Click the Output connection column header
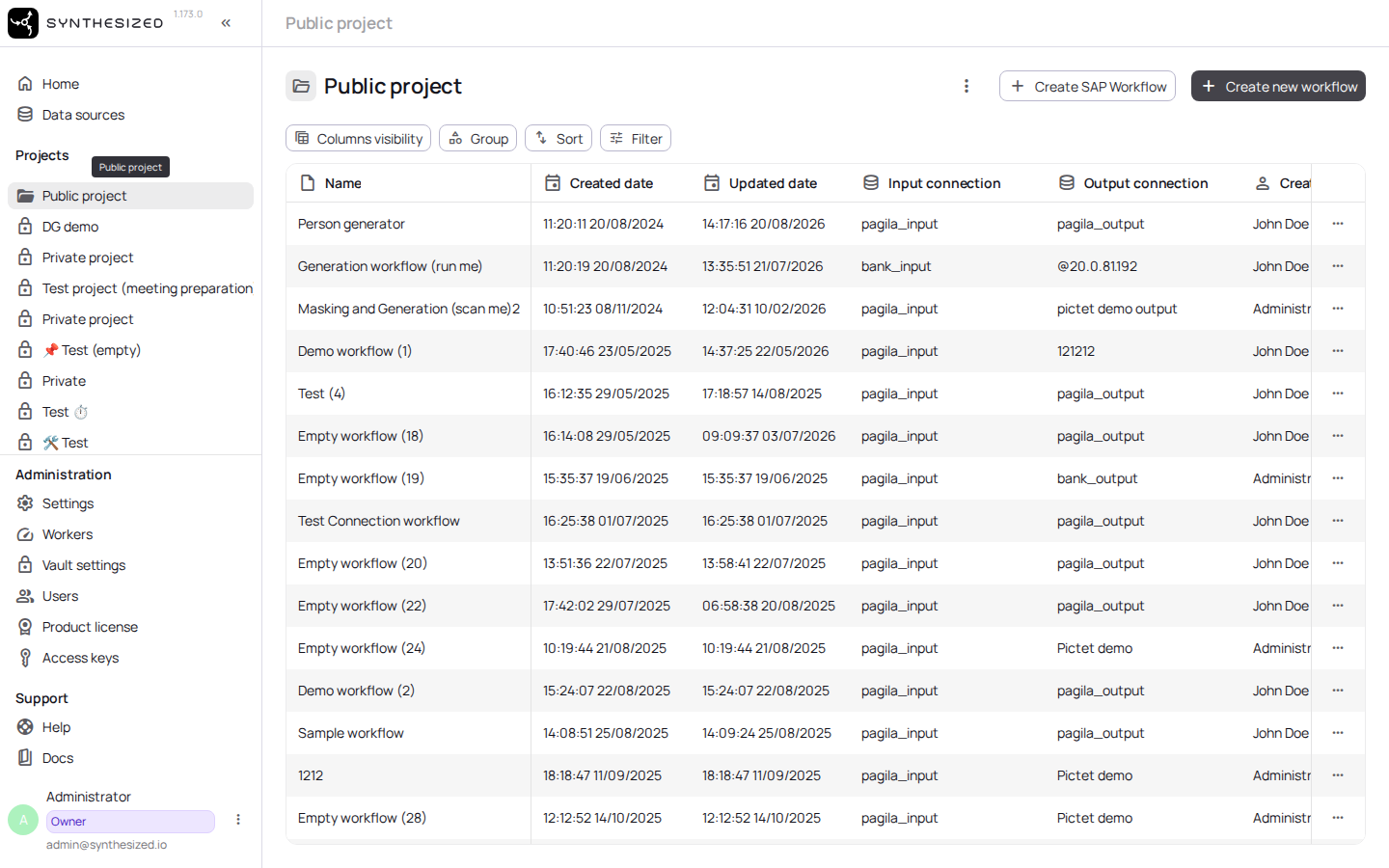Viewport: 1389px width, 868px height. coord(1145,183)
